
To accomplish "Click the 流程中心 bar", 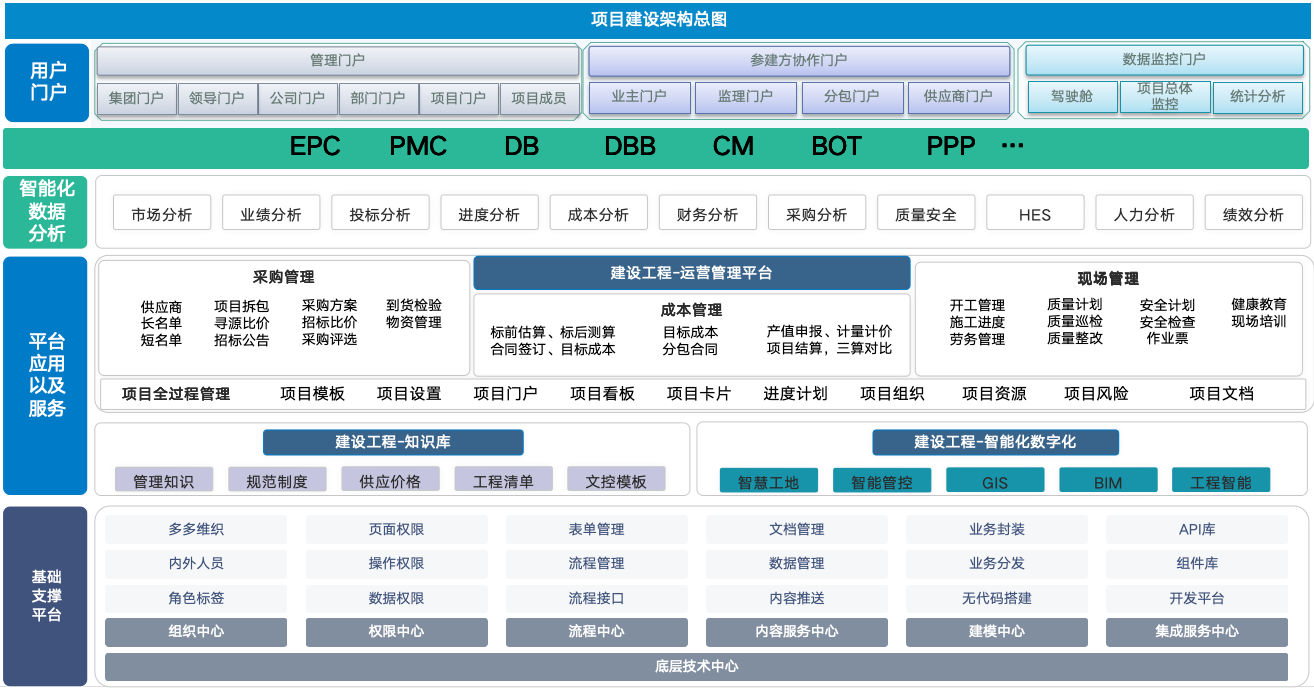I will pos(597,632).
